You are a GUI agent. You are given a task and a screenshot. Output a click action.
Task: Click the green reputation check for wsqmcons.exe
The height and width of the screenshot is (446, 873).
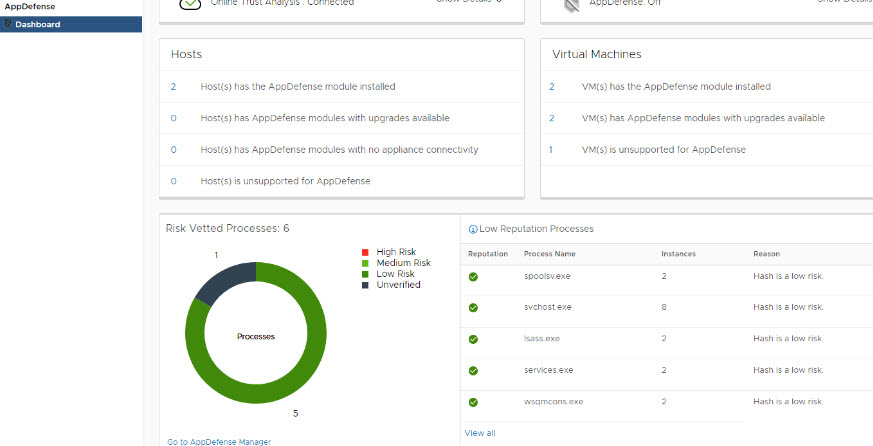click(473, 402)
